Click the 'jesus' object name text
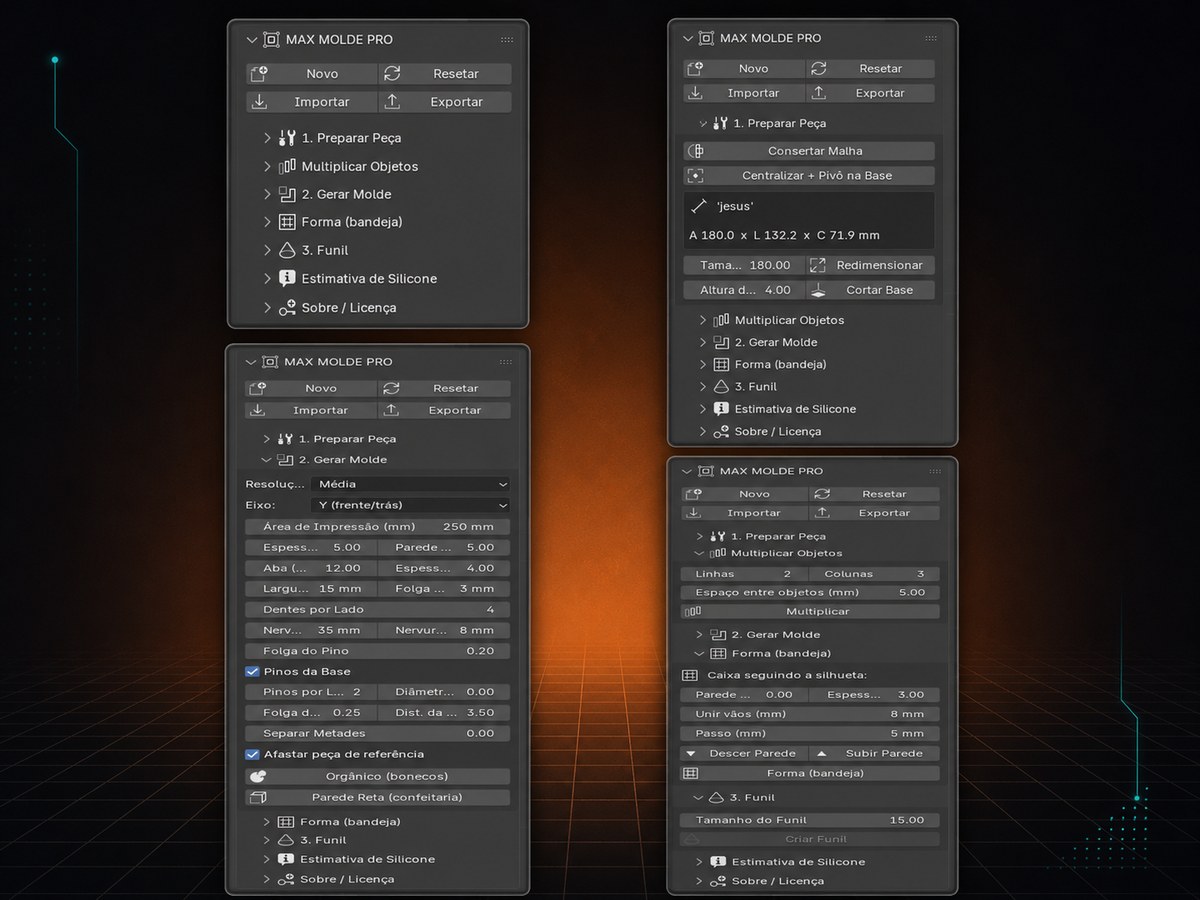This screenshot has height=900, width=1200. (735, 206)
